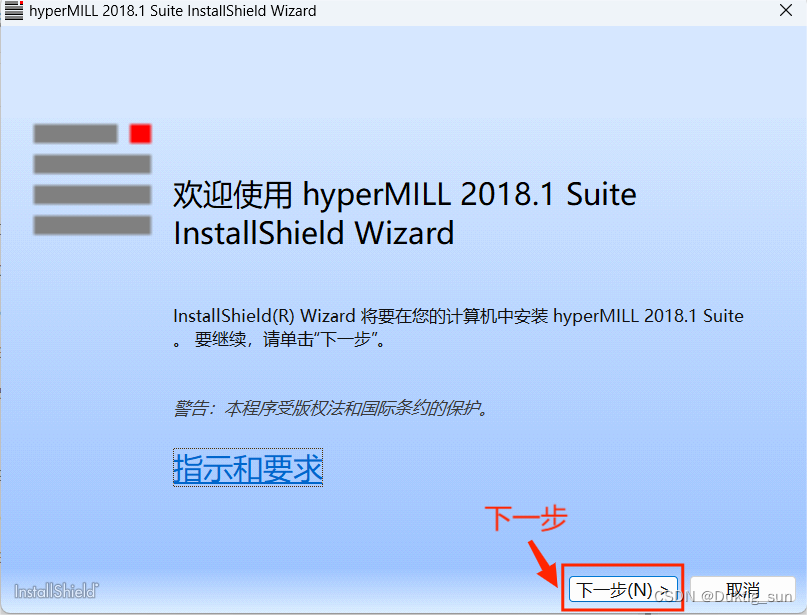Open the 指示和要求 link
The height and width of the screenshot is (615, 807).
[248, 468]
